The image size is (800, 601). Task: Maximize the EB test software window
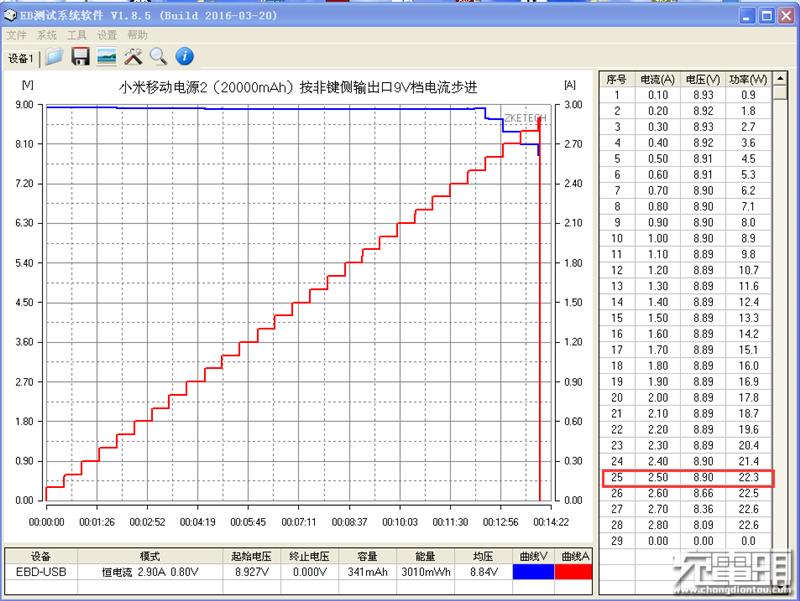click(x=766, y=16)
